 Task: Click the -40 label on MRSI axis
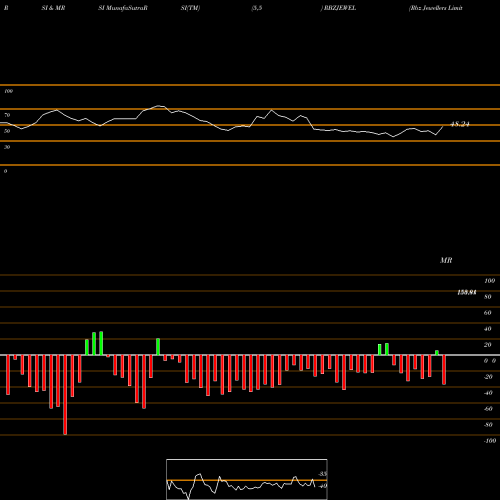(488, 393)
